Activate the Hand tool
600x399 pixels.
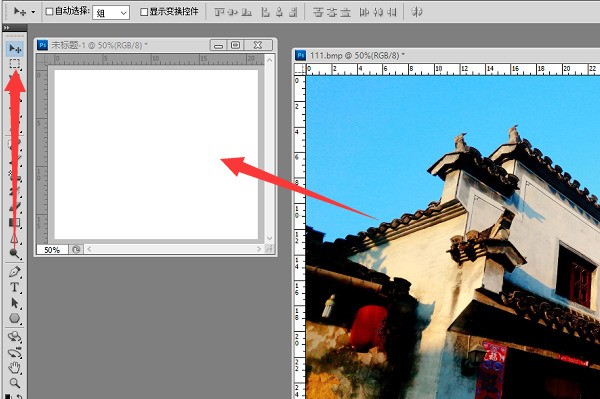point(15,368)
